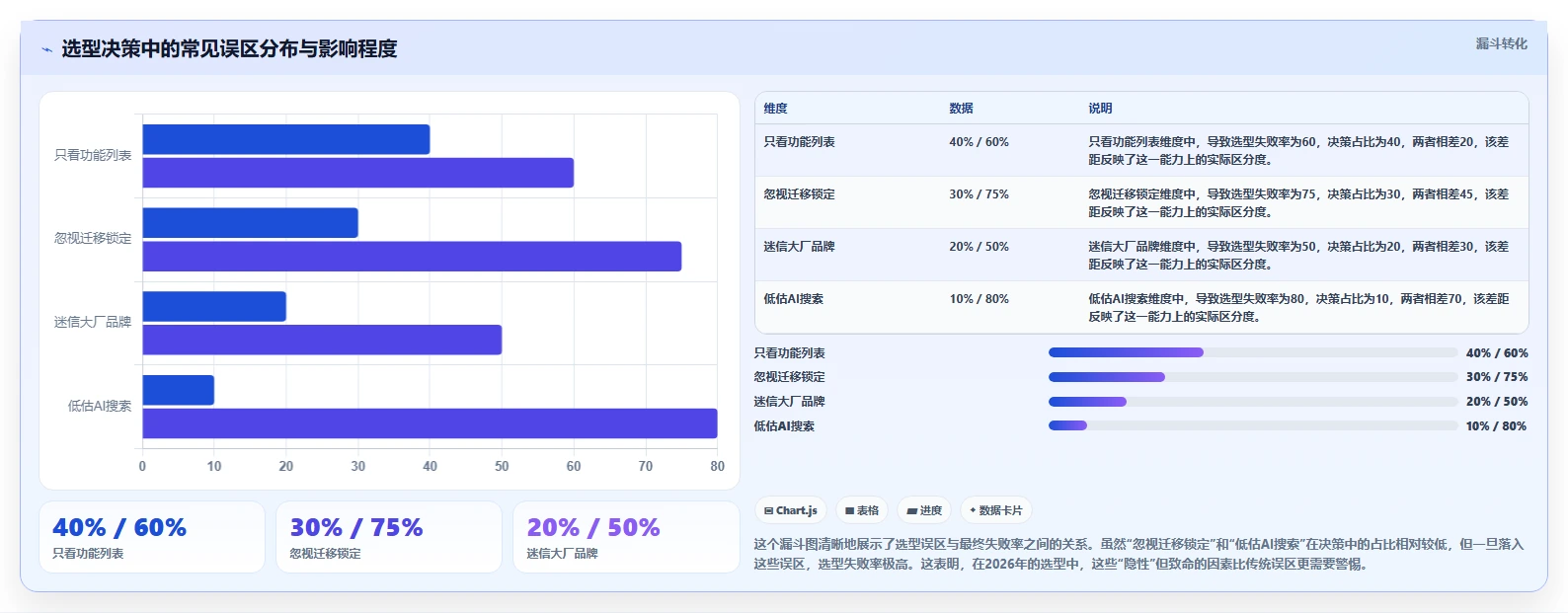The image size is (1568, 613).
Task: Click the 维度 column header
Action: pyautogui.click(x=775, y=109)
